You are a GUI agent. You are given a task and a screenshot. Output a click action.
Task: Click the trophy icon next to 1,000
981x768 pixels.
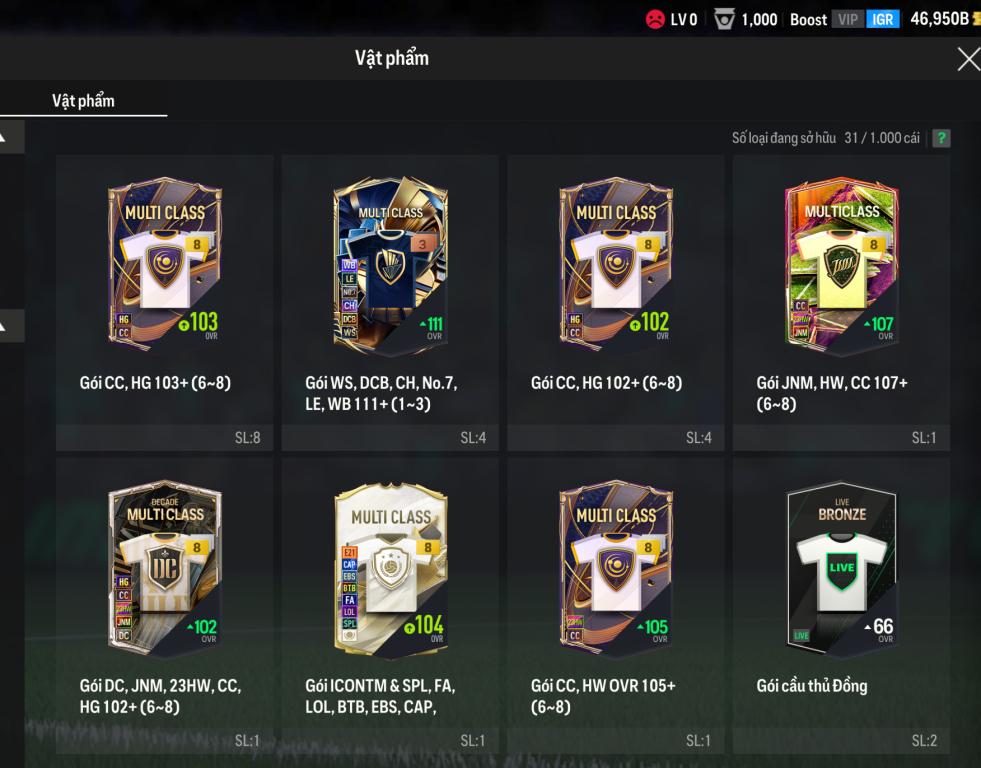(724, 19)
